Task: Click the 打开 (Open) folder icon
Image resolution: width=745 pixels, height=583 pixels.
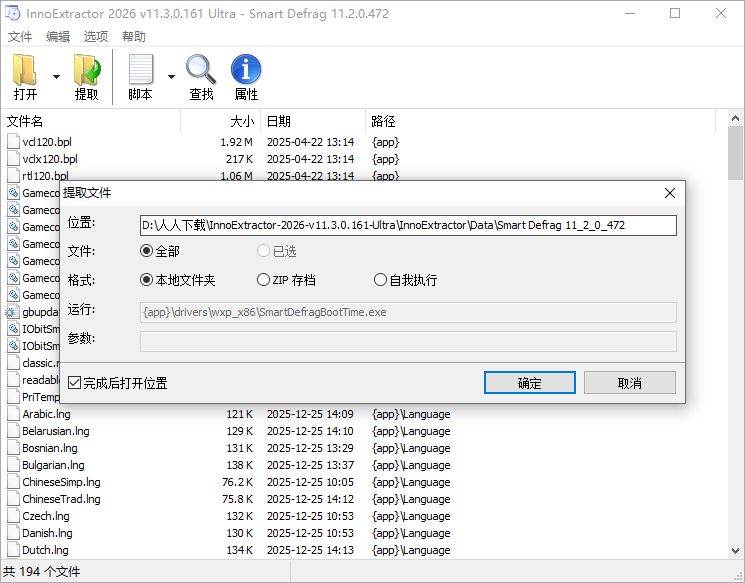Action: pyautogui.click(x=25, y=70)
